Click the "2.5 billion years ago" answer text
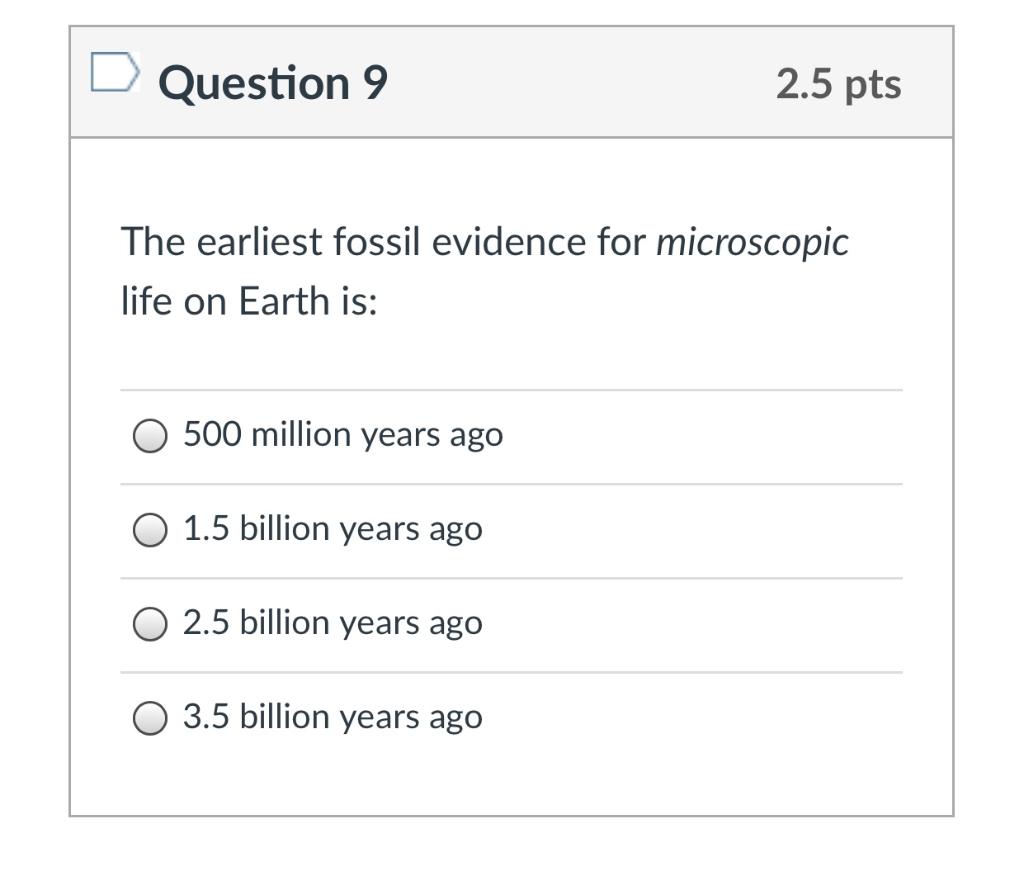Screen dimensions: 1024x890 point(332,623)
